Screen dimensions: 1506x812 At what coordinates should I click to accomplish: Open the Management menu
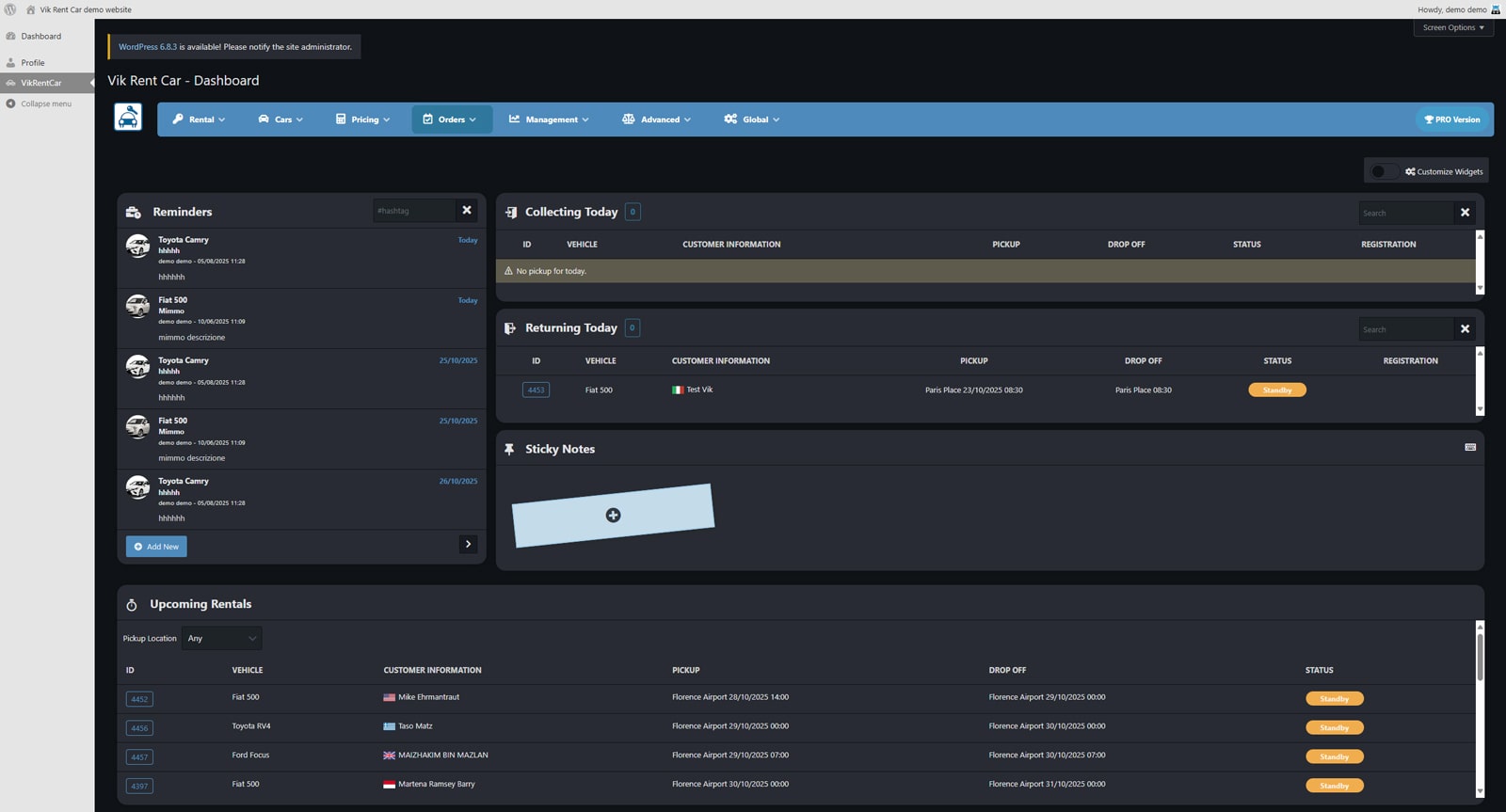tap(550, 119)
